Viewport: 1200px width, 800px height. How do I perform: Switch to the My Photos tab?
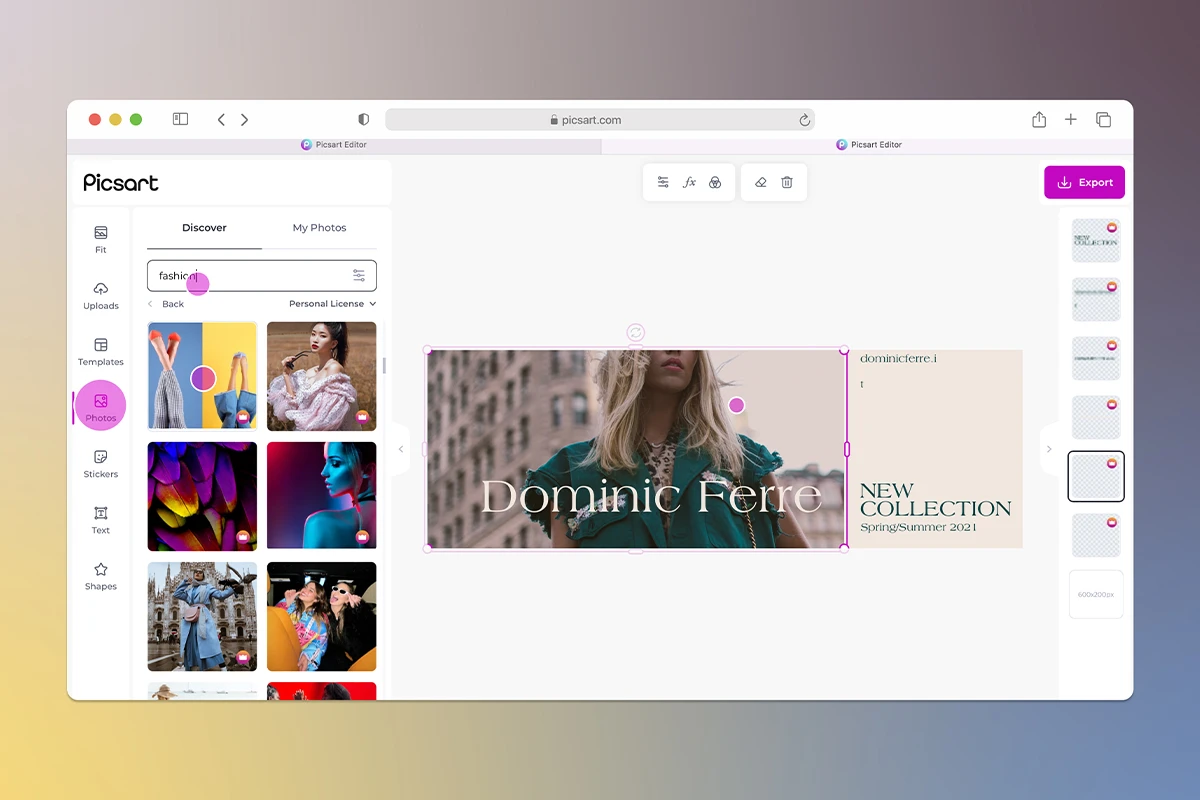[x=319, y=227]
